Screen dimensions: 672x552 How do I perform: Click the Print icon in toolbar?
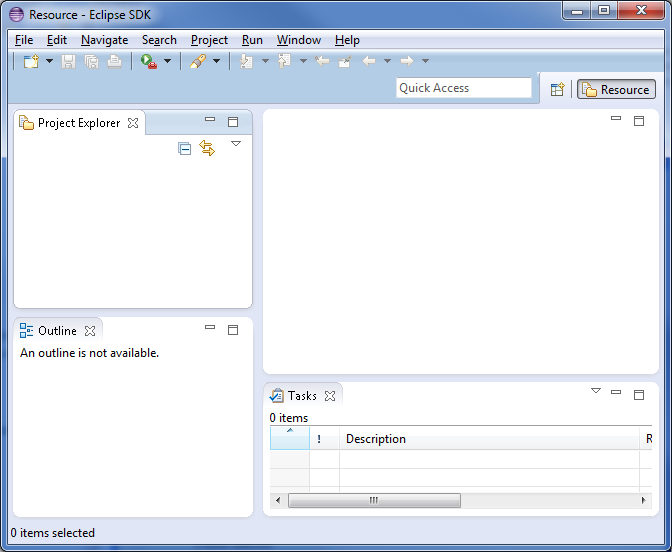114,61
